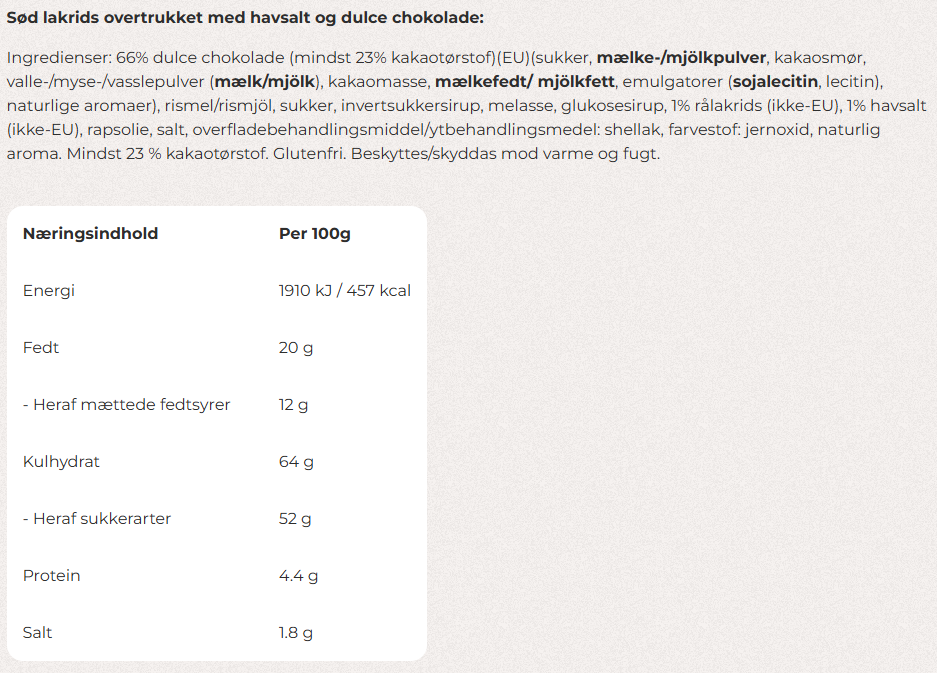Screen dimensions: 937x673
Task: Click the bold word "mælke-/mjölkpulver"
Action: pos(681,57)
